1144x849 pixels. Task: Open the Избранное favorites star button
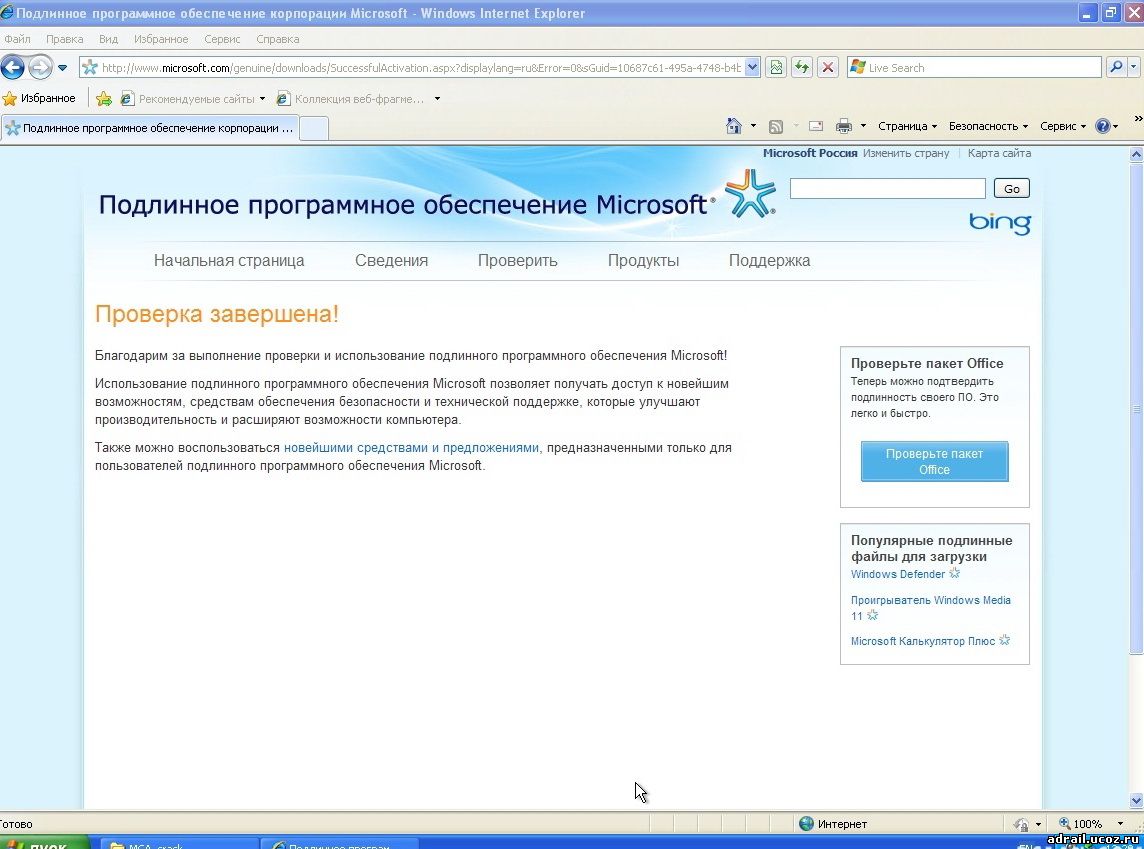[x=39, y=98]
